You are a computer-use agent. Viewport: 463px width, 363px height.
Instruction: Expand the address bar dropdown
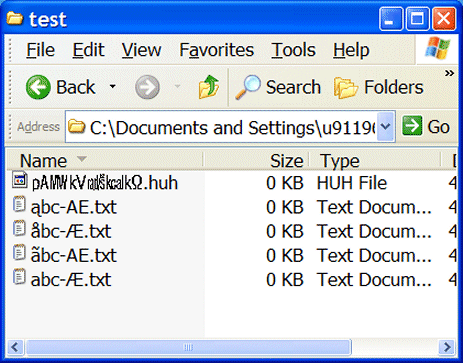coord(386,126)
